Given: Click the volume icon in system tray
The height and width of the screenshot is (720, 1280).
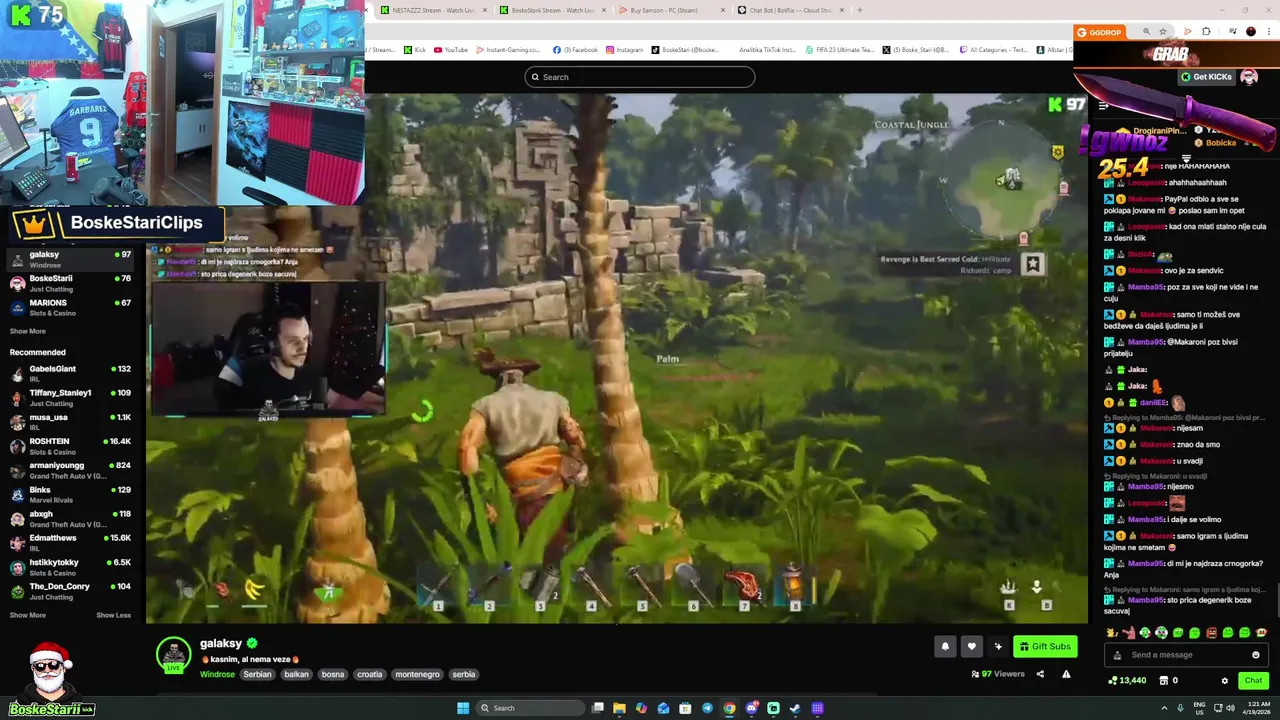Looking at the screenshot, I should pos(1230,708).
